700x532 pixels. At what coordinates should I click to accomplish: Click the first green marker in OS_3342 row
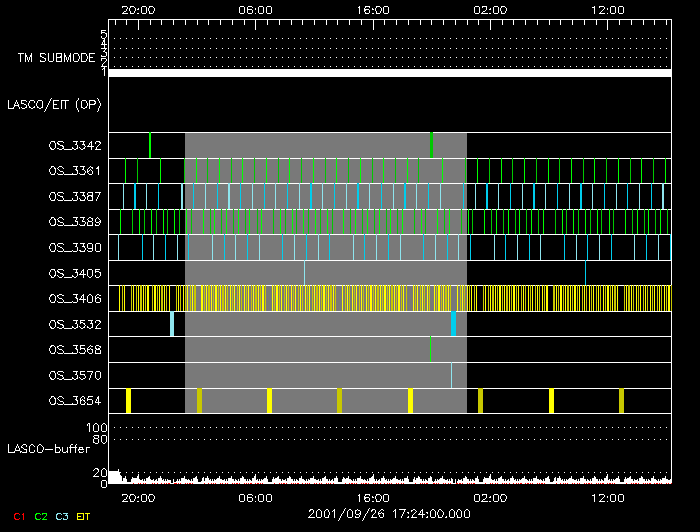(150, 145)
